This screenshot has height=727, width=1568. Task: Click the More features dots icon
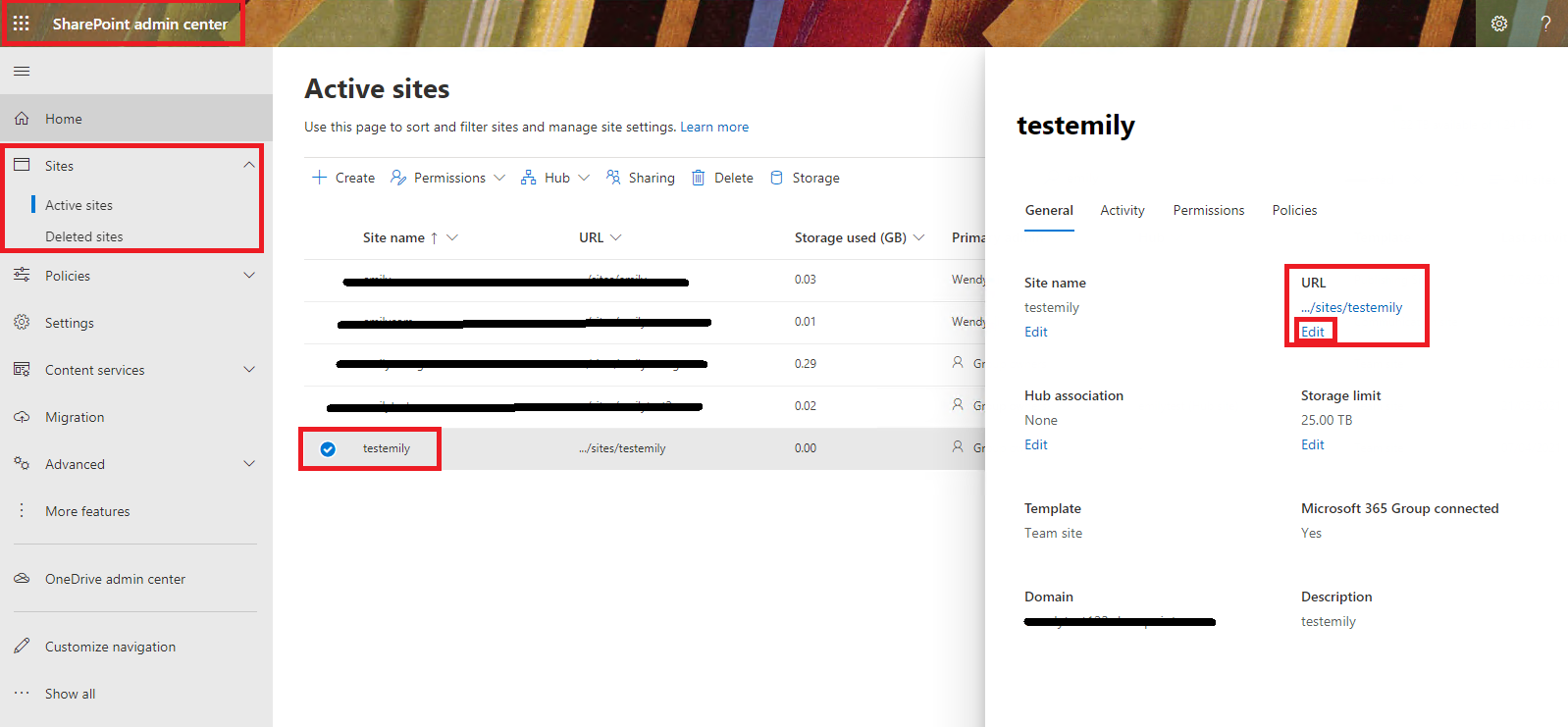tap(22, 510)
